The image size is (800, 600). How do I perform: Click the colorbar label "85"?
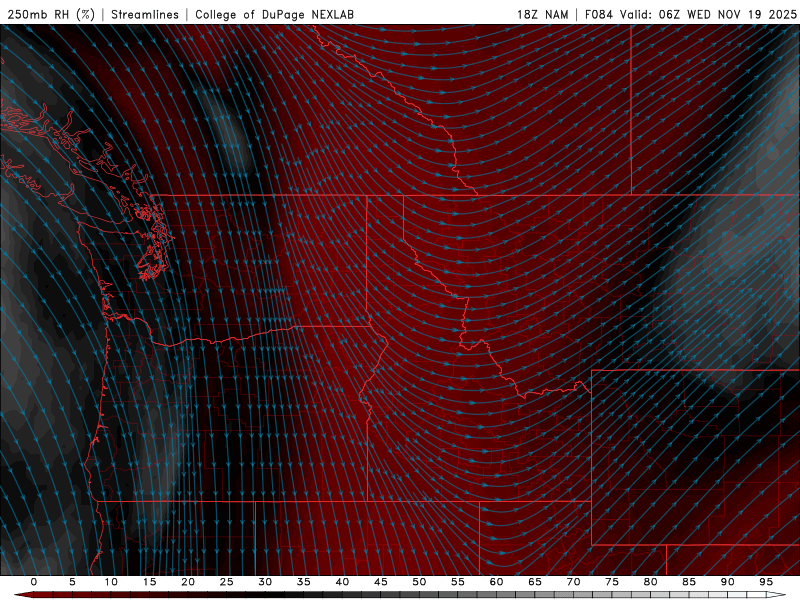click(689, 582)
